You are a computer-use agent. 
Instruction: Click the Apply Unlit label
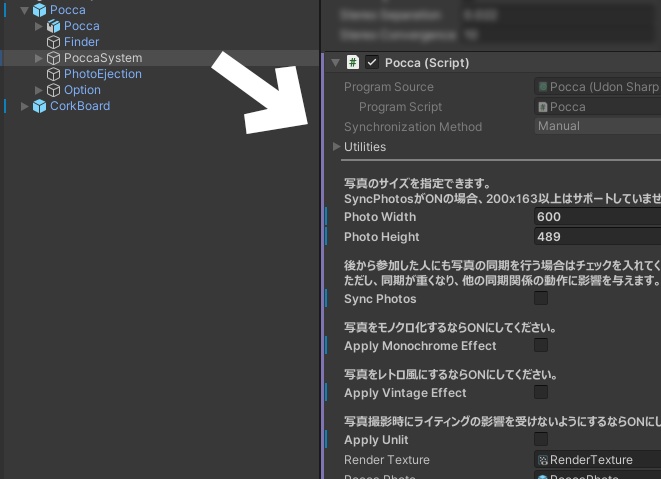tap(376, 440)
